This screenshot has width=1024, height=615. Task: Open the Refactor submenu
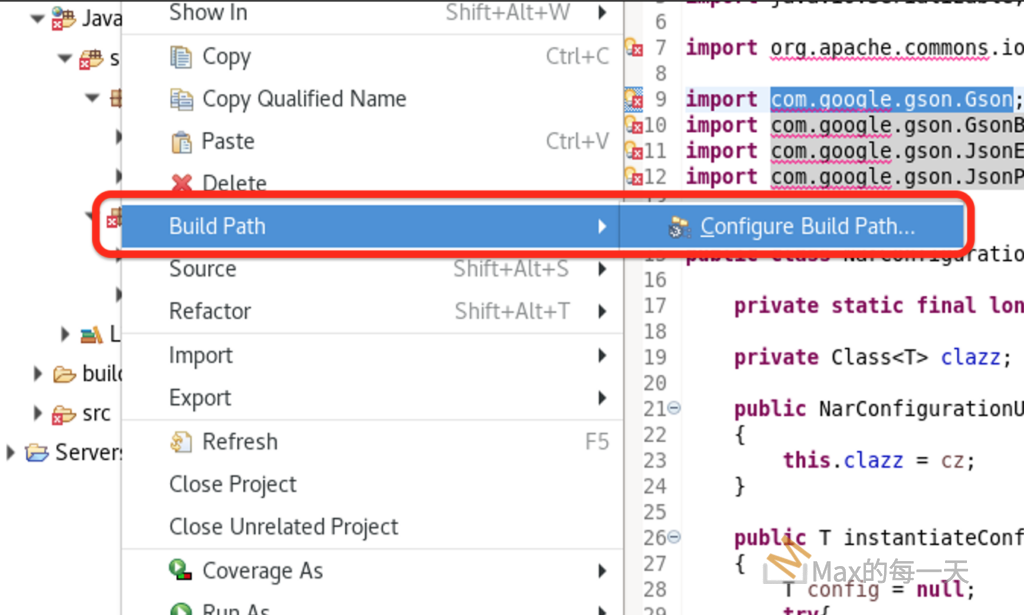click(x=209, y=311)
